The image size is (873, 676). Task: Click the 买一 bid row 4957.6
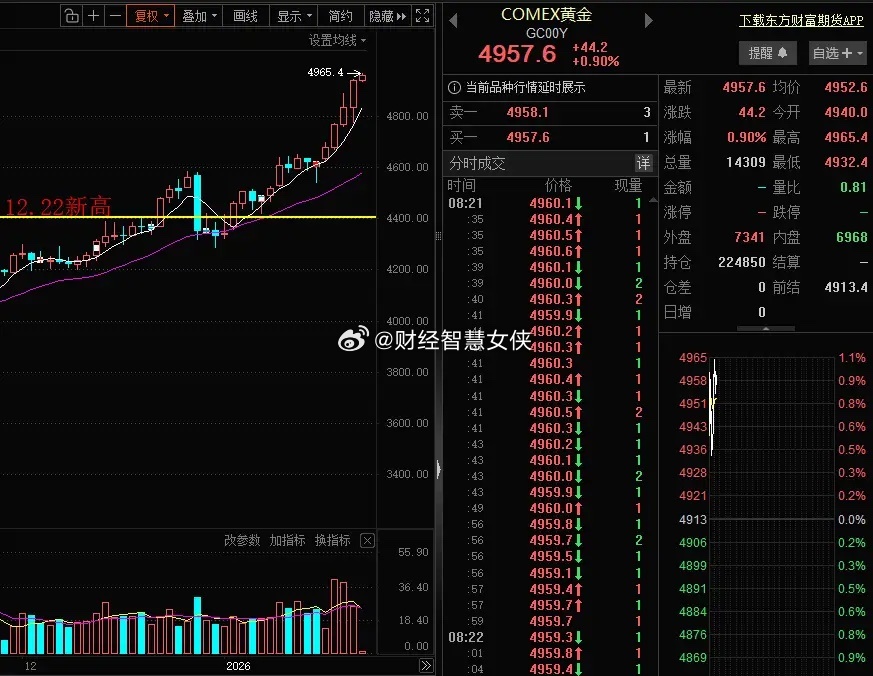[x=550, y=137]
